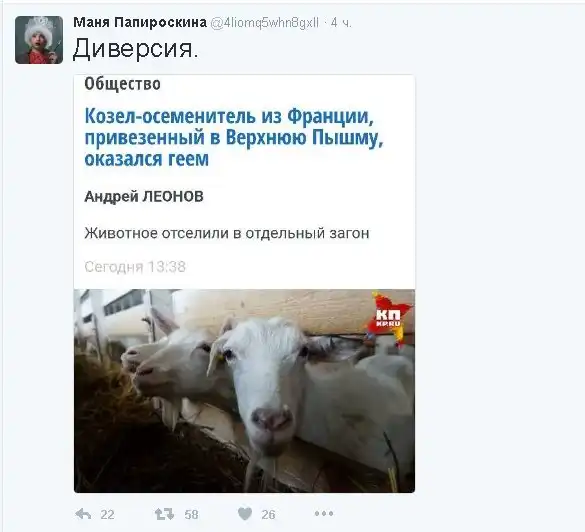Open the three-dots more options menu
The width and height of the screenshot is (585, 532).
tap(323, 514)
